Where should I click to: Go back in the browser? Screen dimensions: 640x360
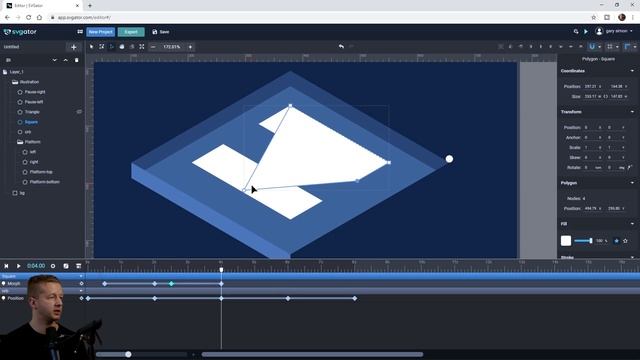pos(7,18)
